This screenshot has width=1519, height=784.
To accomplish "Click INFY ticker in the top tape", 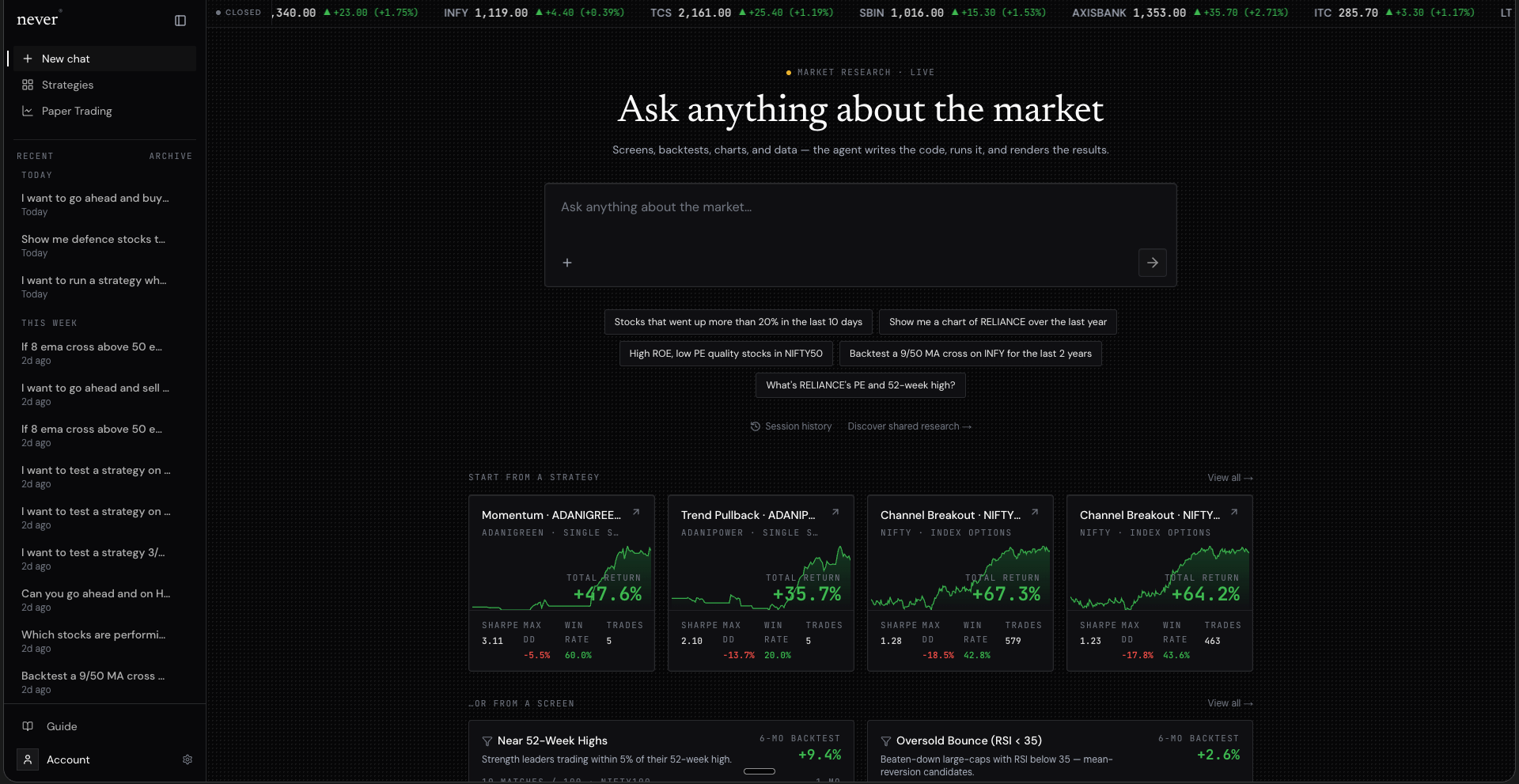I will click(x=534, y=13).
